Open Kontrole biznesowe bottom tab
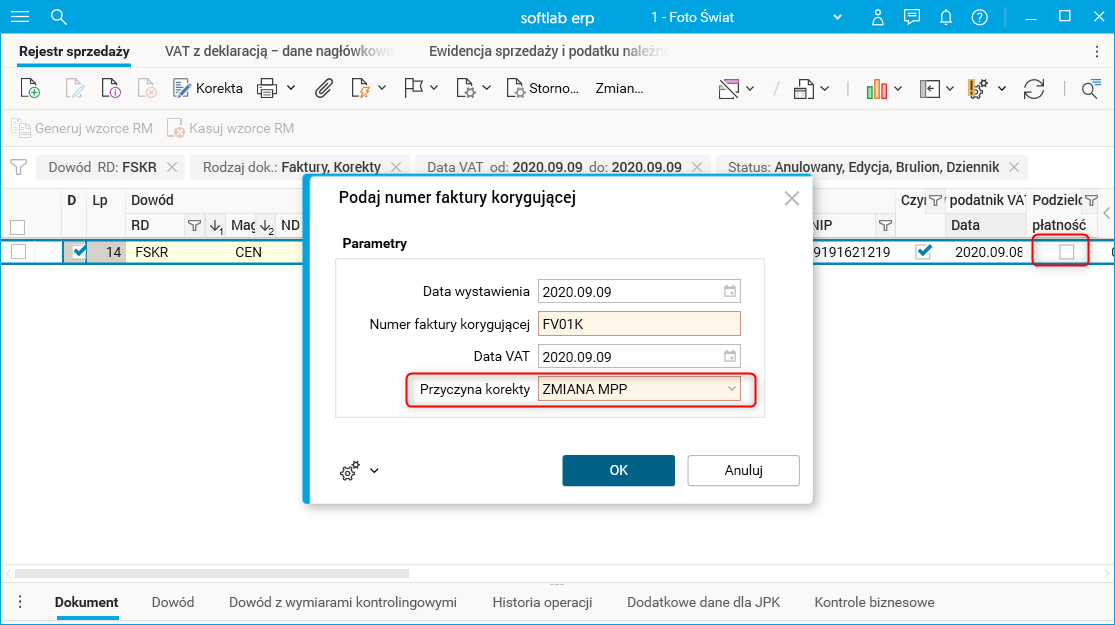Image resolution: width=1115 pixels, height=625 pixels. point(874,602)
